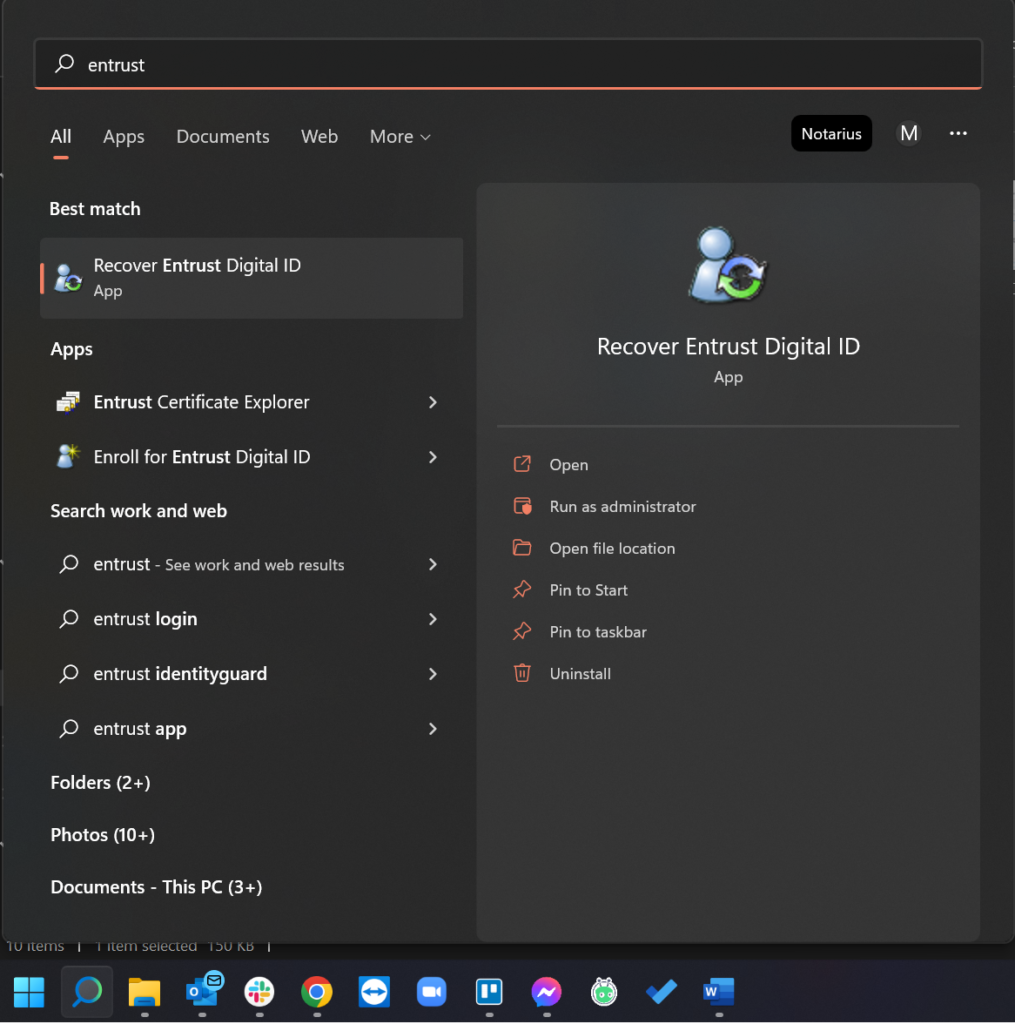The width and height of the screenshot is (1015, 1024).
Task: Switch to the Apps filter tab
Action: tap(124, 137)
